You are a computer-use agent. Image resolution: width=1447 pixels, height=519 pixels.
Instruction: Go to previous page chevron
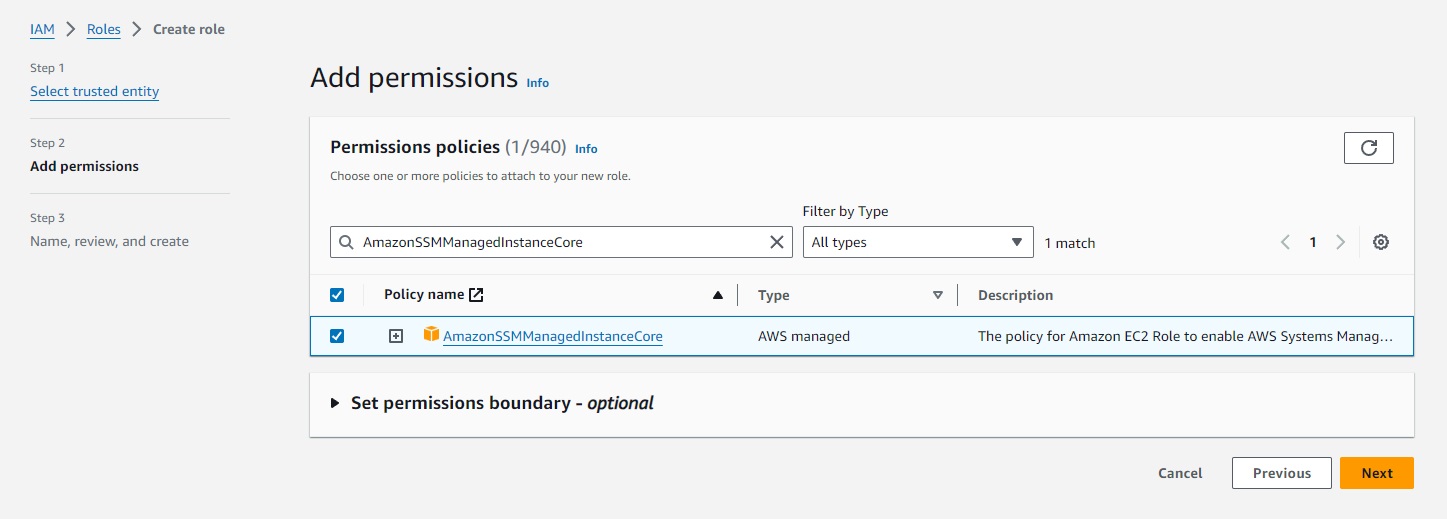[x=1286, y=242]
